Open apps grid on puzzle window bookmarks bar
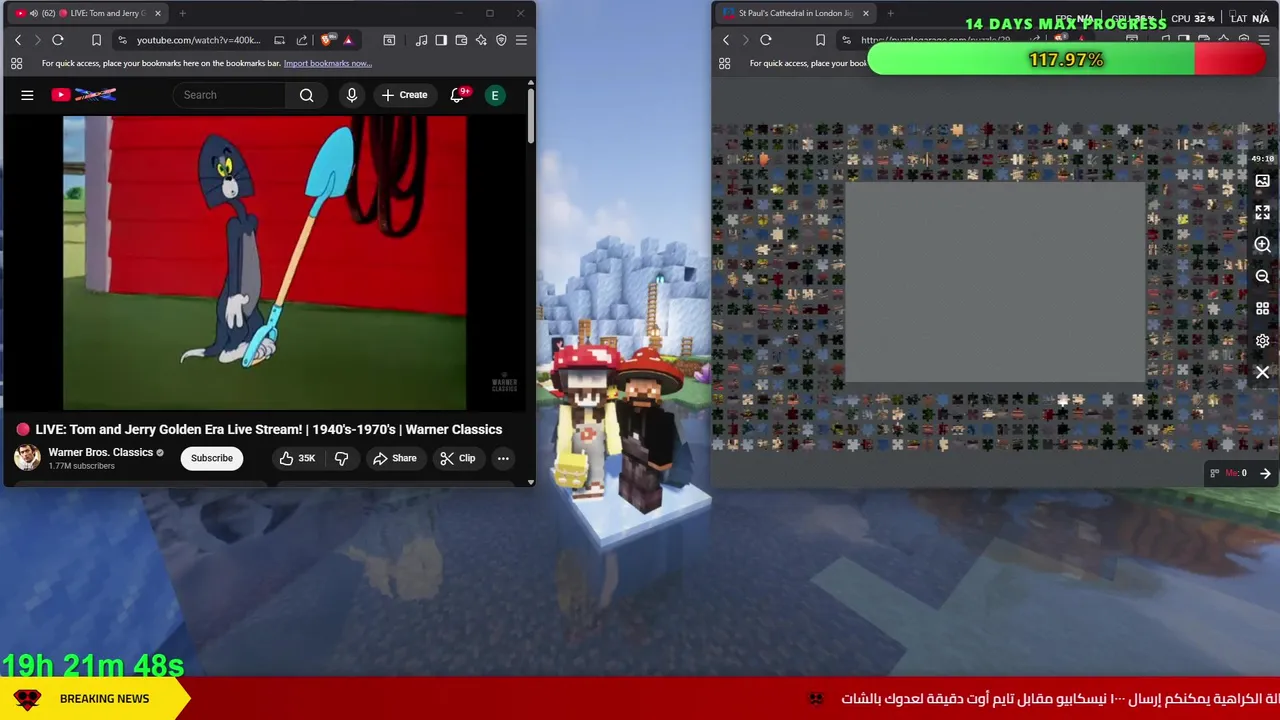 (x=725, y=63)
